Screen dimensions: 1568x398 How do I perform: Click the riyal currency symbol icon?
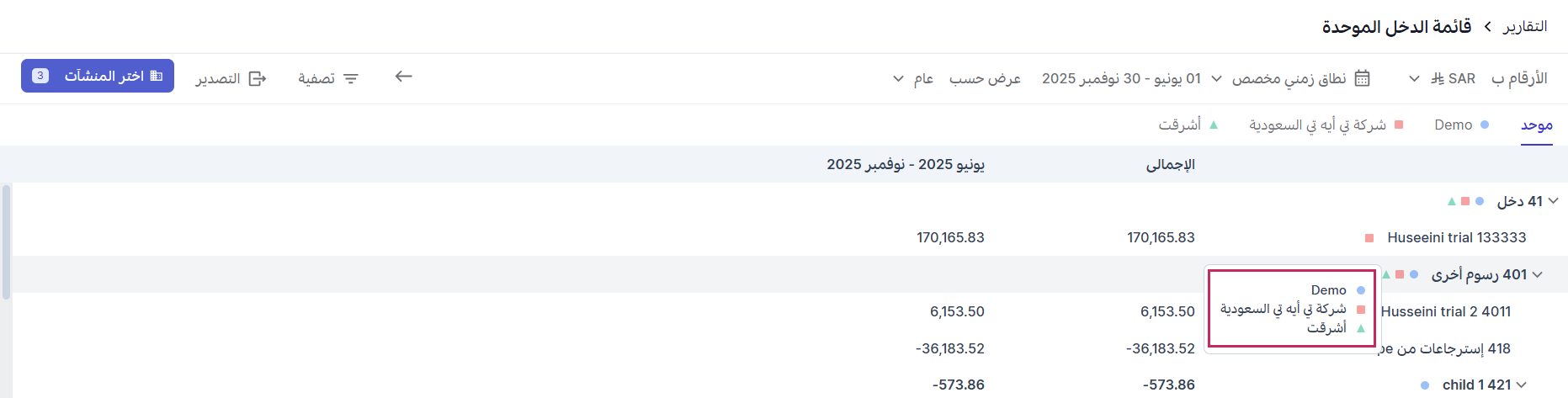(x=1437, y=78)
